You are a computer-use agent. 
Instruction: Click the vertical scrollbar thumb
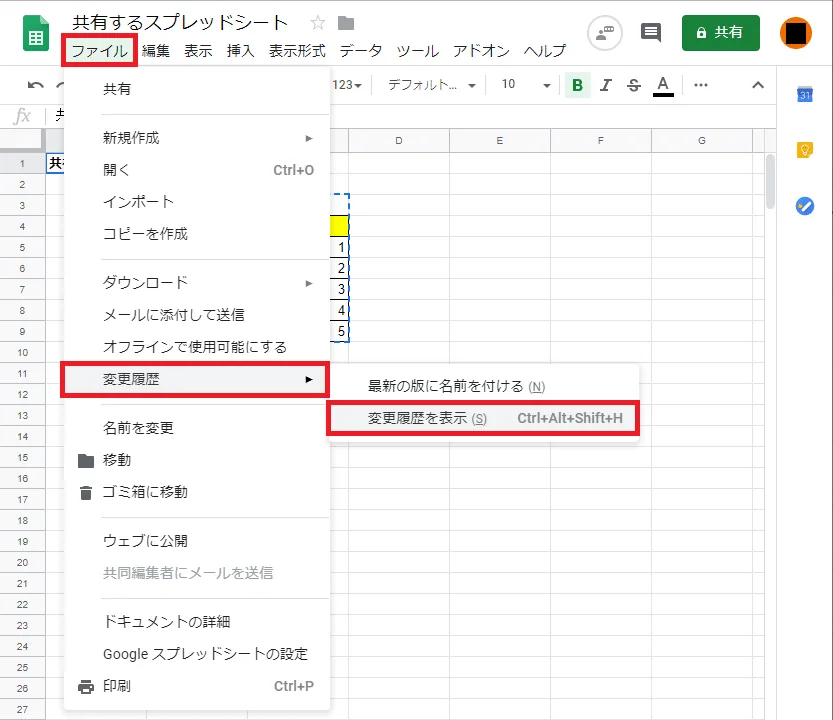[x=770, y=181]
